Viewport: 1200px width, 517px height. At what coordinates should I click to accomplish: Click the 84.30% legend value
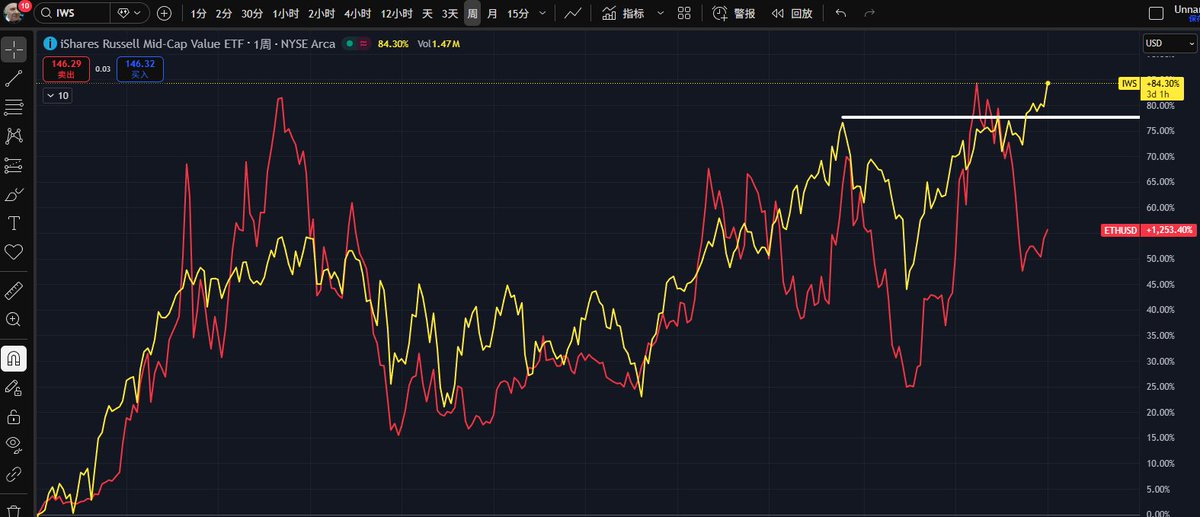(x=393, y=44)
